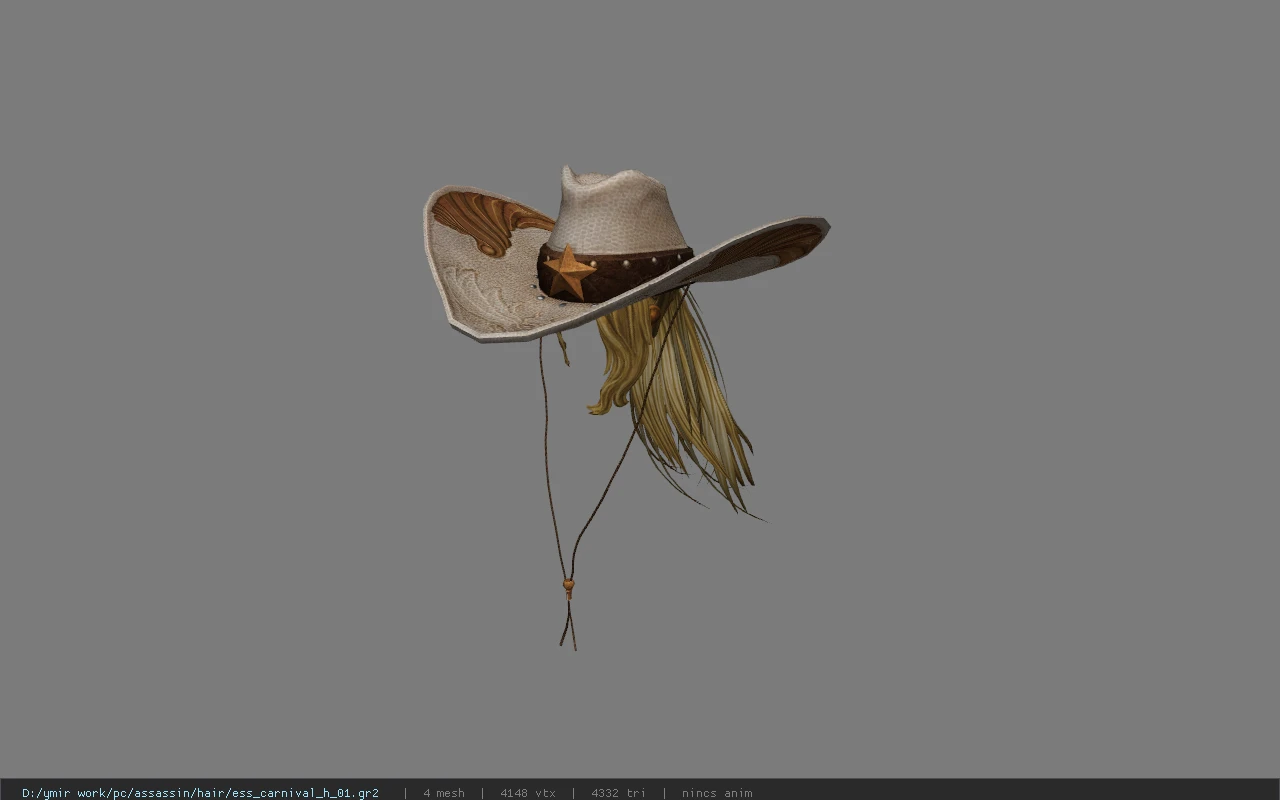The image size is (1280, 800).
Task: Click the file path ess_carnival_h_01.gr2
Action: click(x=200, y=793)
